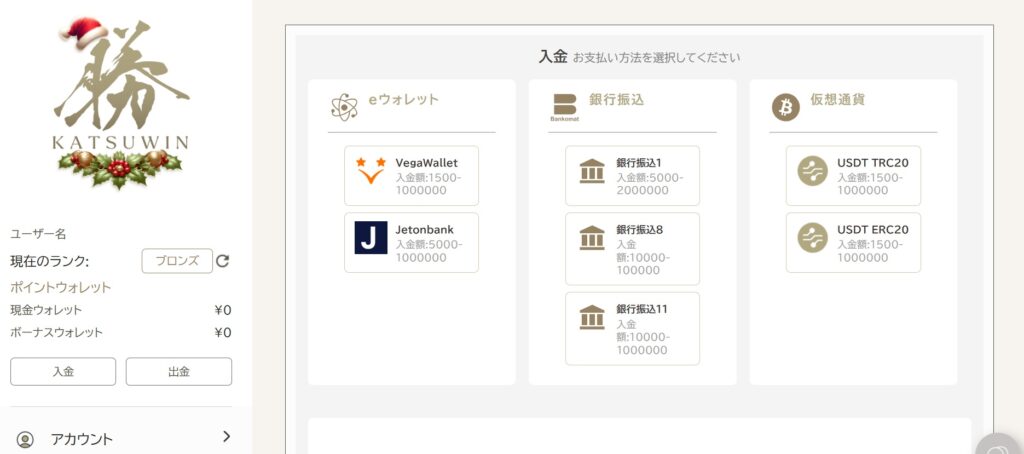Click the atom icon beside eウォレット
Viewport: 1024px width, 454px height.
[x=344, y=107]
